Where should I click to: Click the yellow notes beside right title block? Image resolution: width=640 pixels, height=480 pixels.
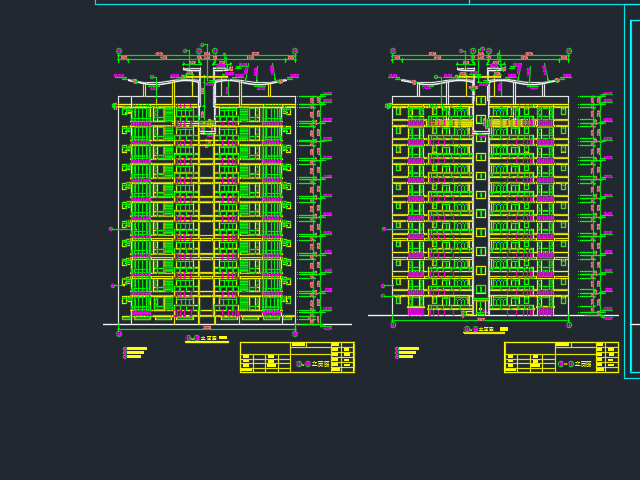pyautogui.click(x=408, y=352)
